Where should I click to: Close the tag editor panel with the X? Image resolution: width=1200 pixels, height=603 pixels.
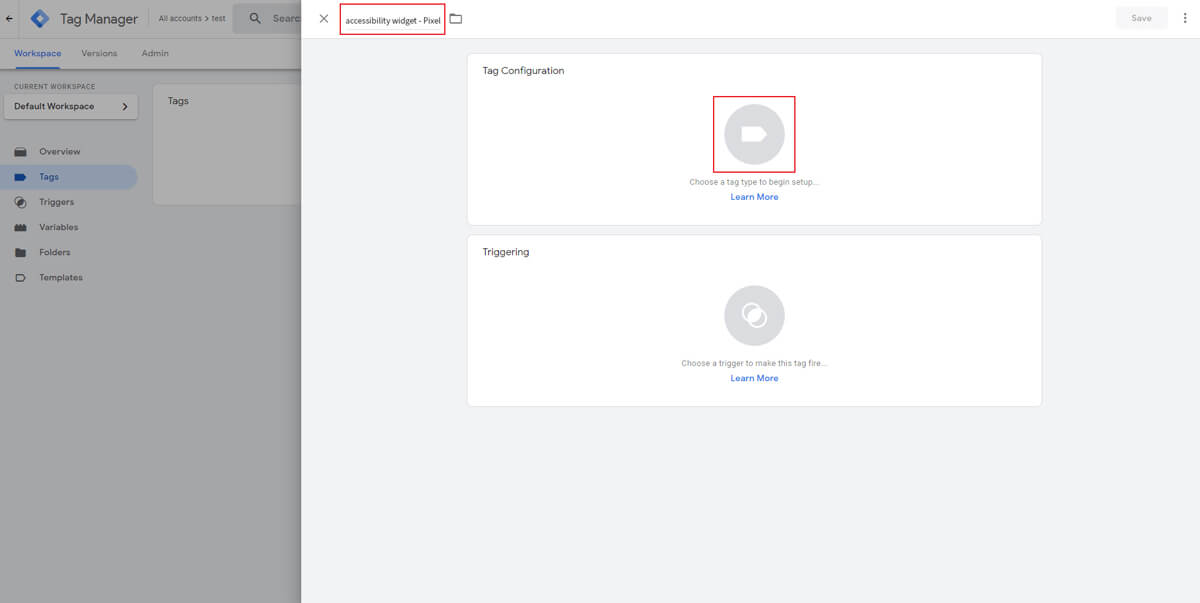coord(323,19)
